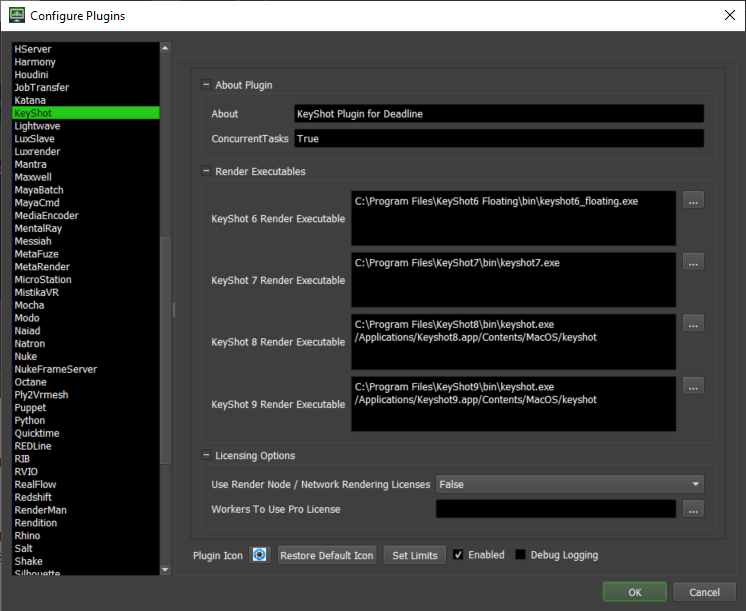Screen dimensions: 746x611
Task: Click the ConcurrentTasks value field
Action: click(498, 139)
